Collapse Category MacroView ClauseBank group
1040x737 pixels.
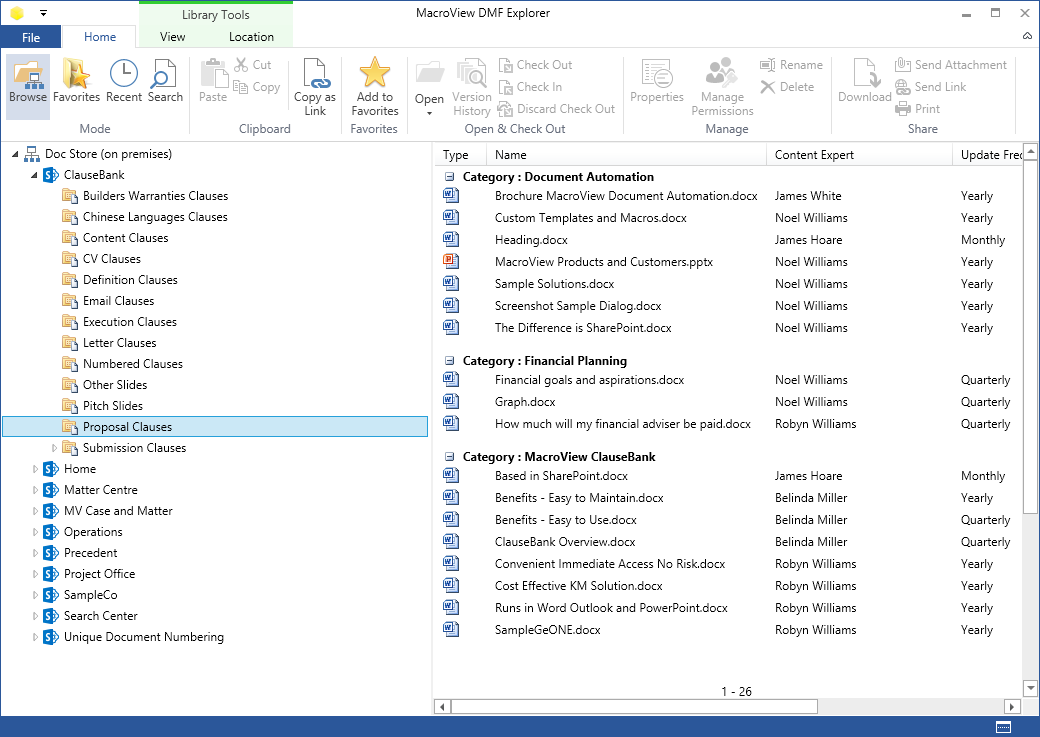tap(450, 457)
